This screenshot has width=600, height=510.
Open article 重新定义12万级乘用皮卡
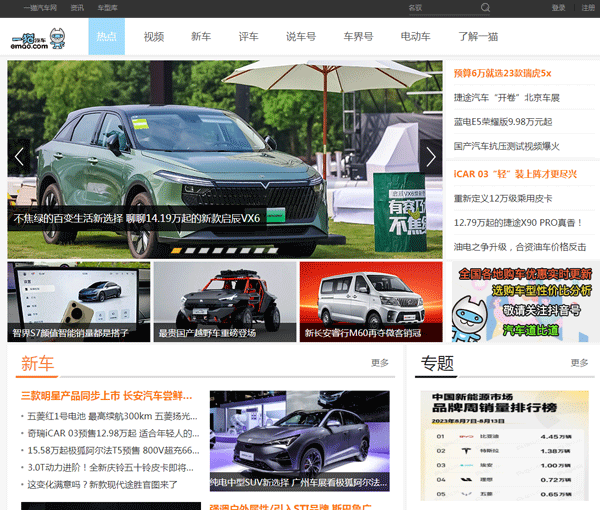pos(503,198)
